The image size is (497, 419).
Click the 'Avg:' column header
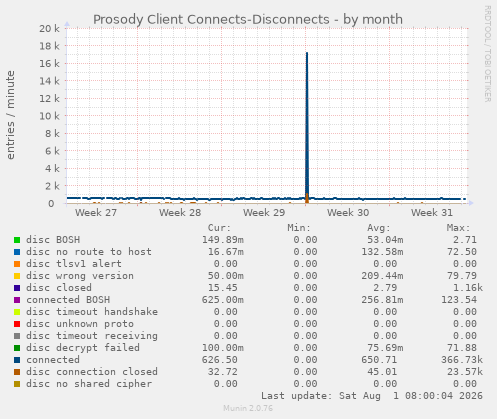coord(379,228)
